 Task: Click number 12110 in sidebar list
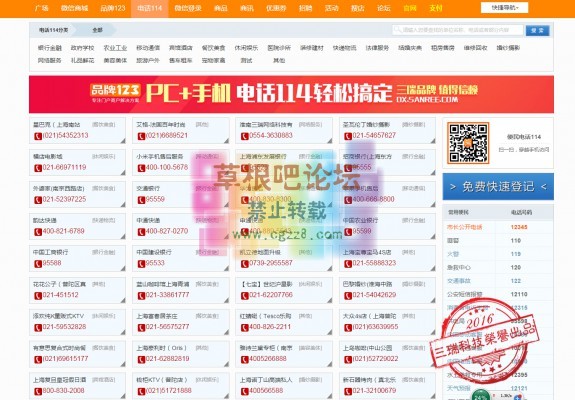pos(519,294)
